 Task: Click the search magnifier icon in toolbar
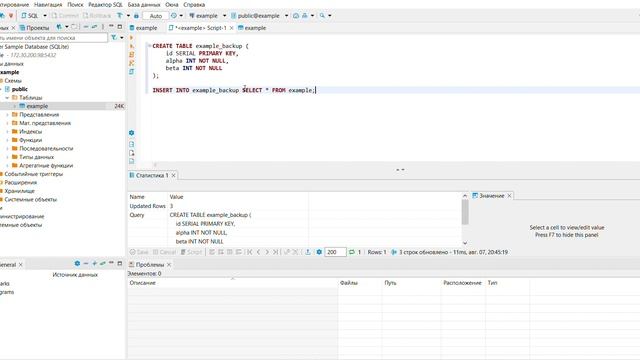pos(322,16)
